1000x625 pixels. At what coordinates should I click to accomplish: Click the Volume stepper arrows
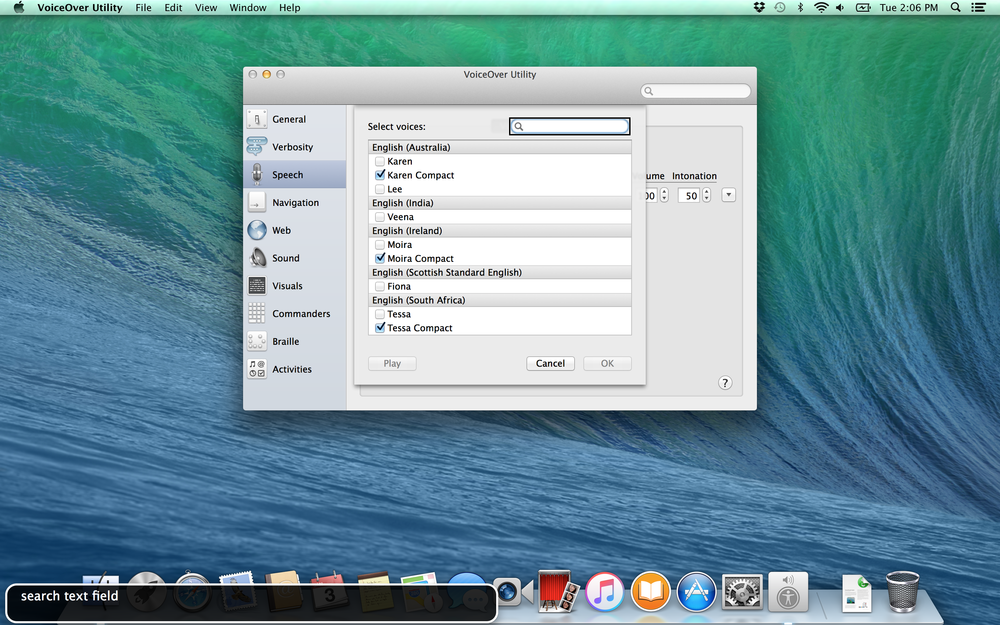point(665,195)
